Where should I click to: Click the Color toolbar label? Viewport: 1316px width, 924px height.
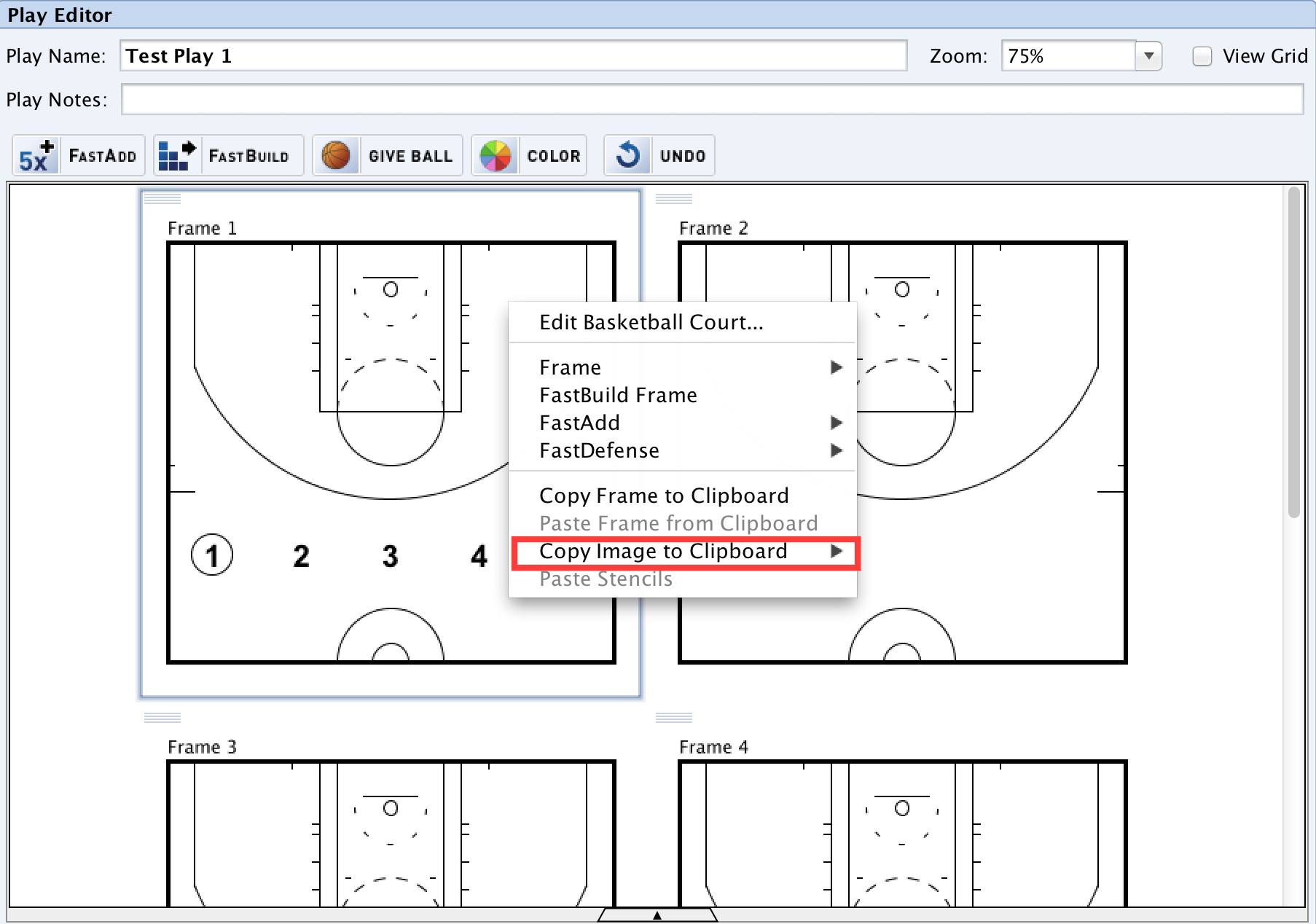coord(554,156)
